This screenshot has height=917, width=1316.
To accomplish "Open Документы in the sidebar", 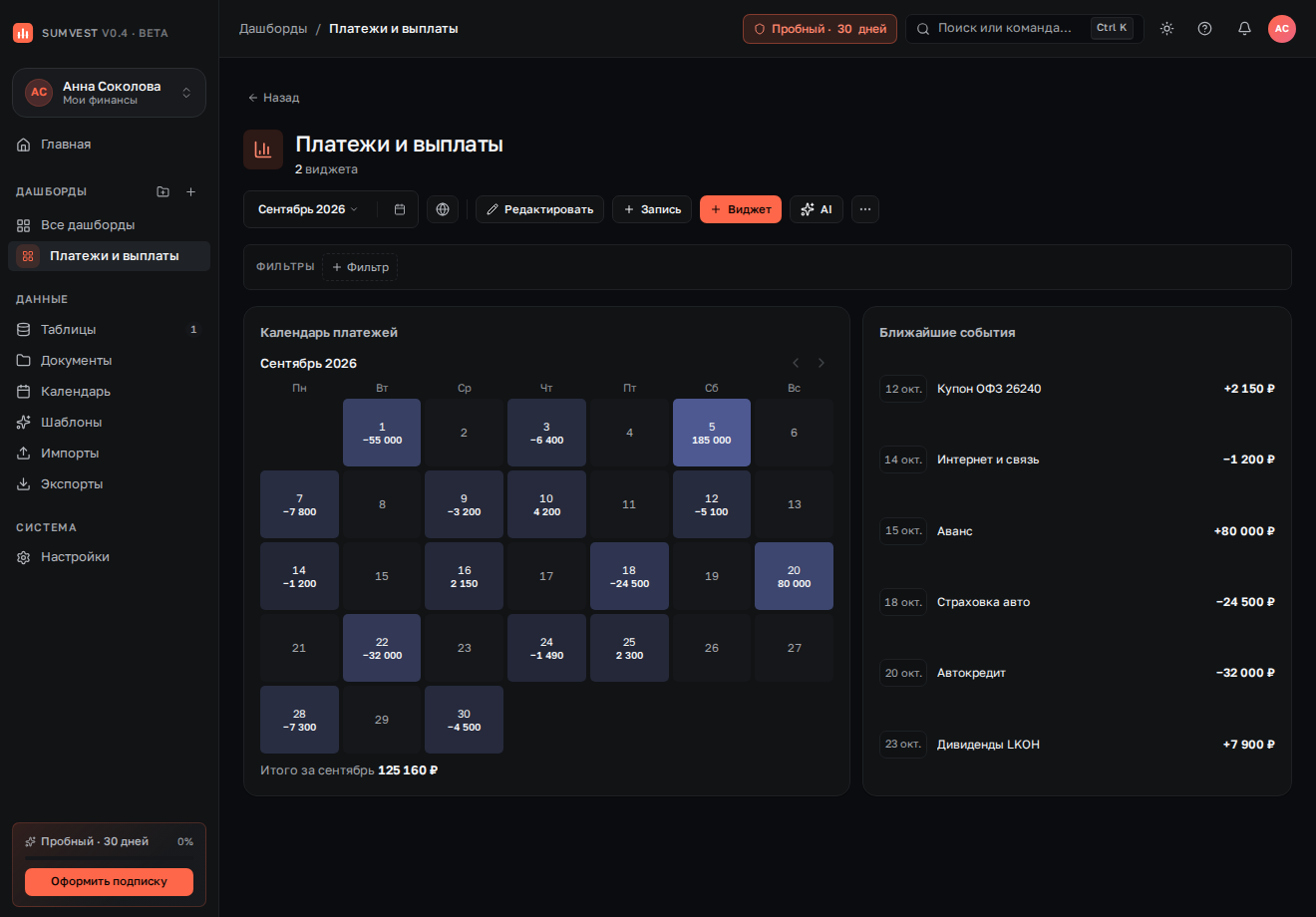I will [x=109, y=361].
